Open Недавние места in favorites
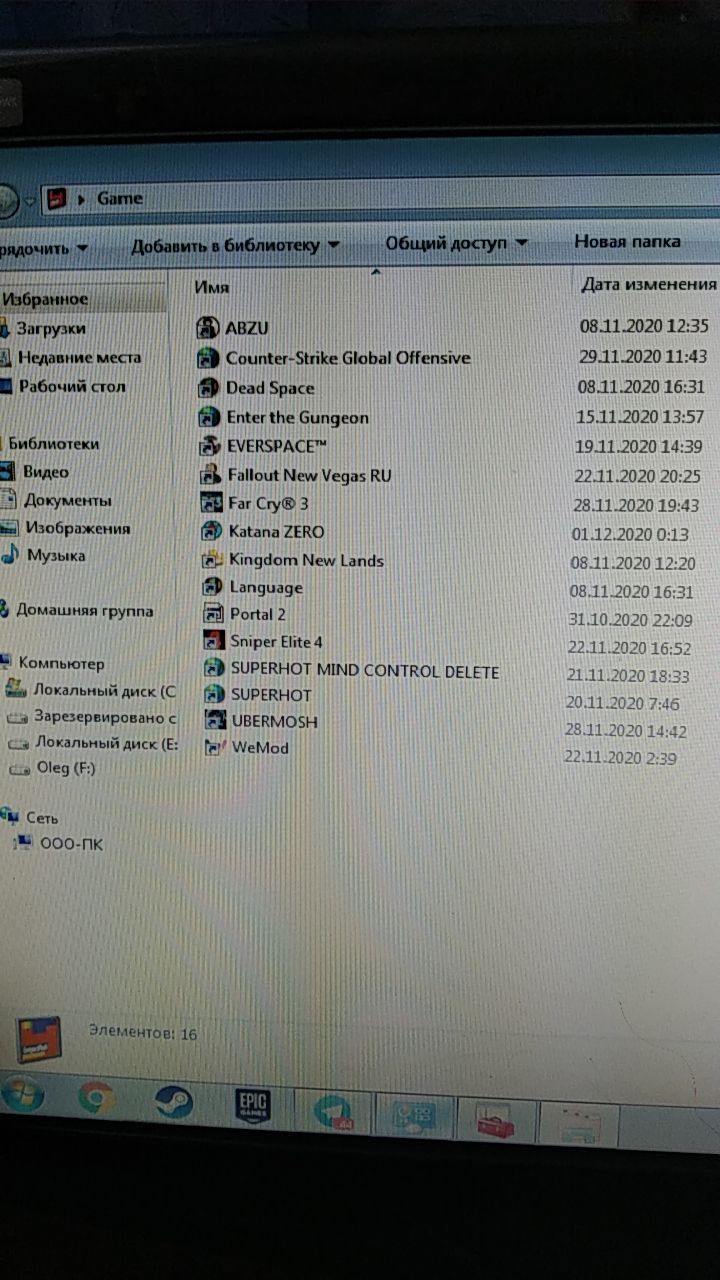The width and height of the screenshot is (720, 1280). click(79, 357)
